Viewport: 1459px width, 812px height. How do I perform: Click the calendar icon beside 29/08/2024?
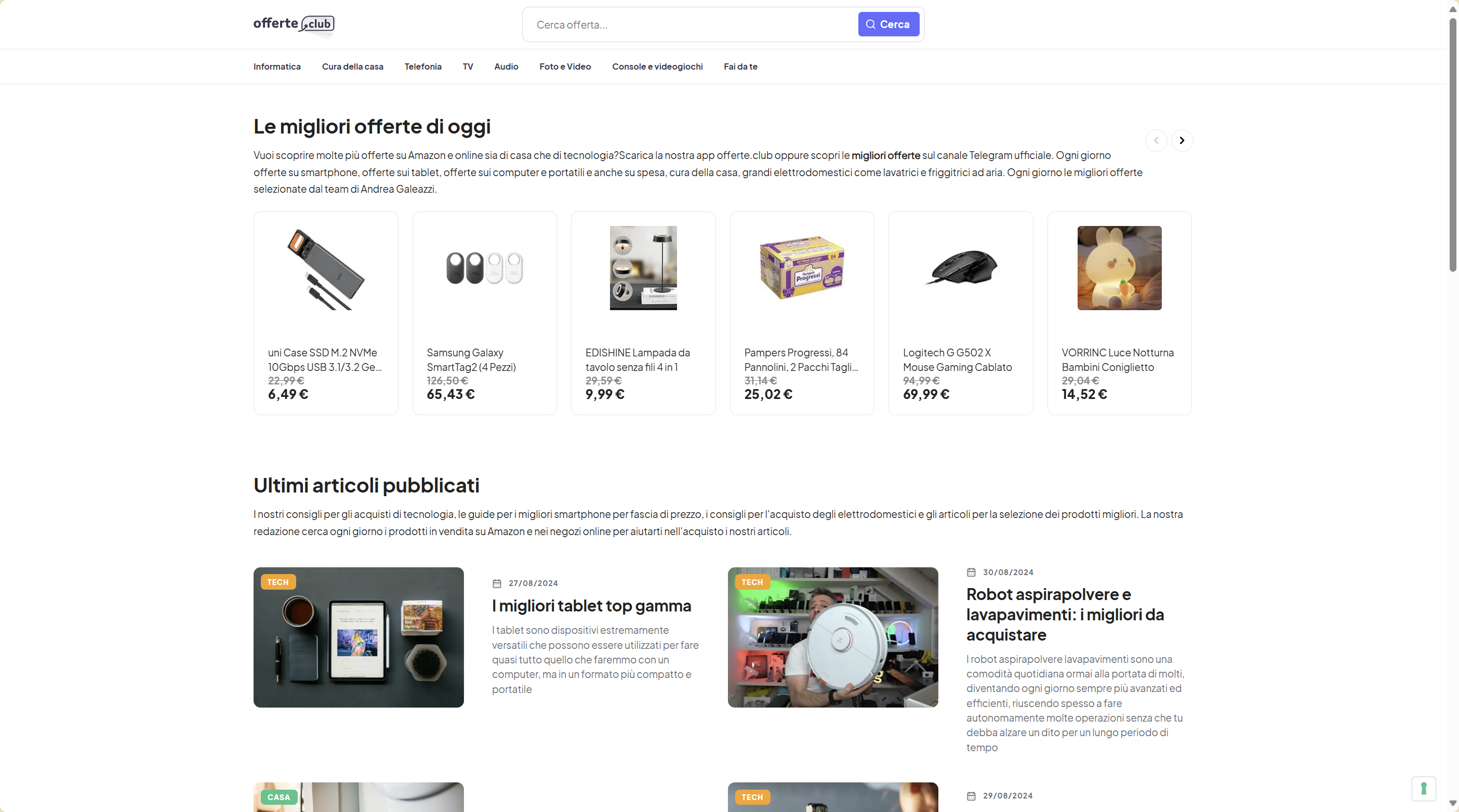pos(971,796)
